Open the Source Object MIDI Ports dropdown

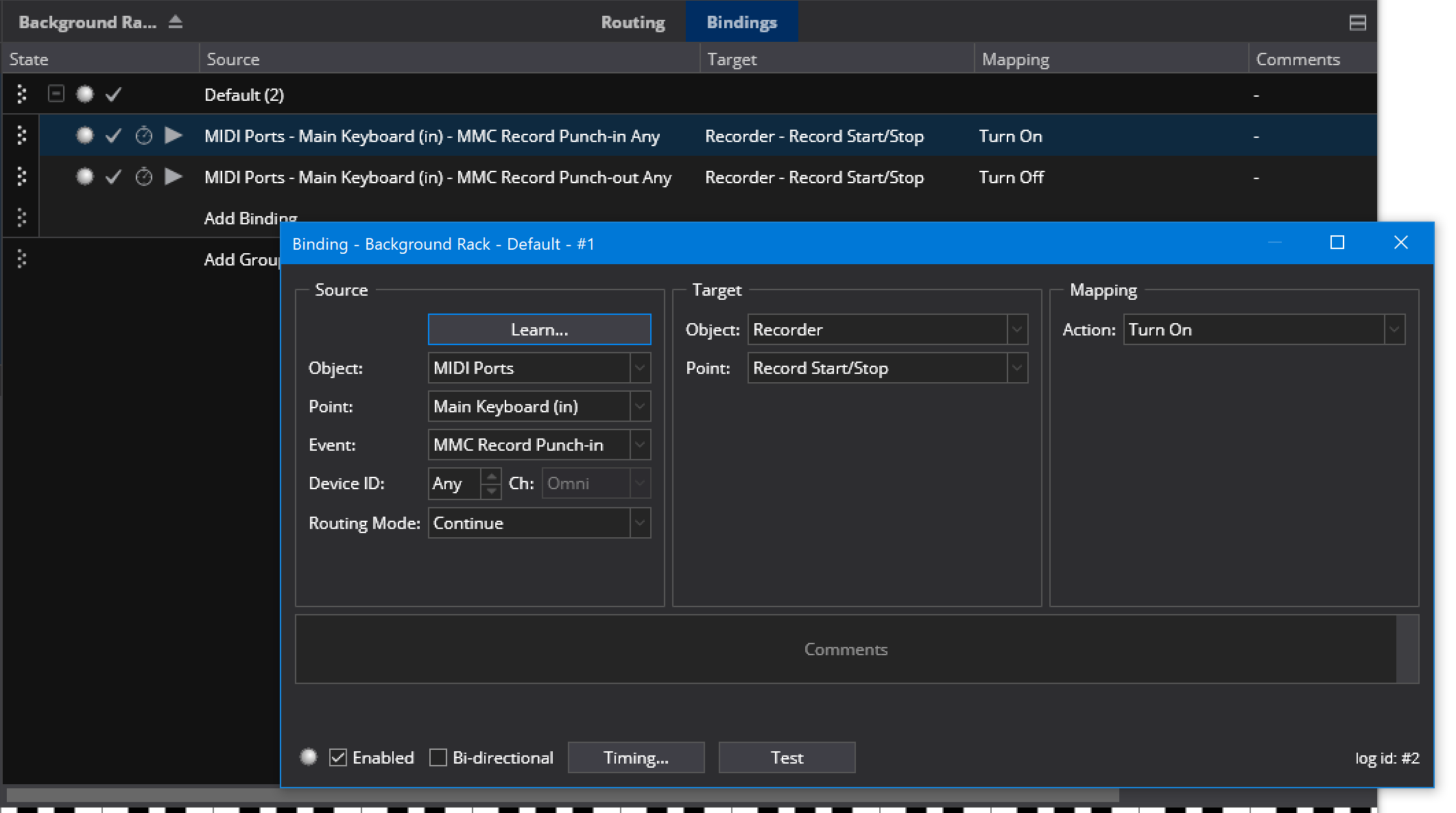tap(539, 368)
